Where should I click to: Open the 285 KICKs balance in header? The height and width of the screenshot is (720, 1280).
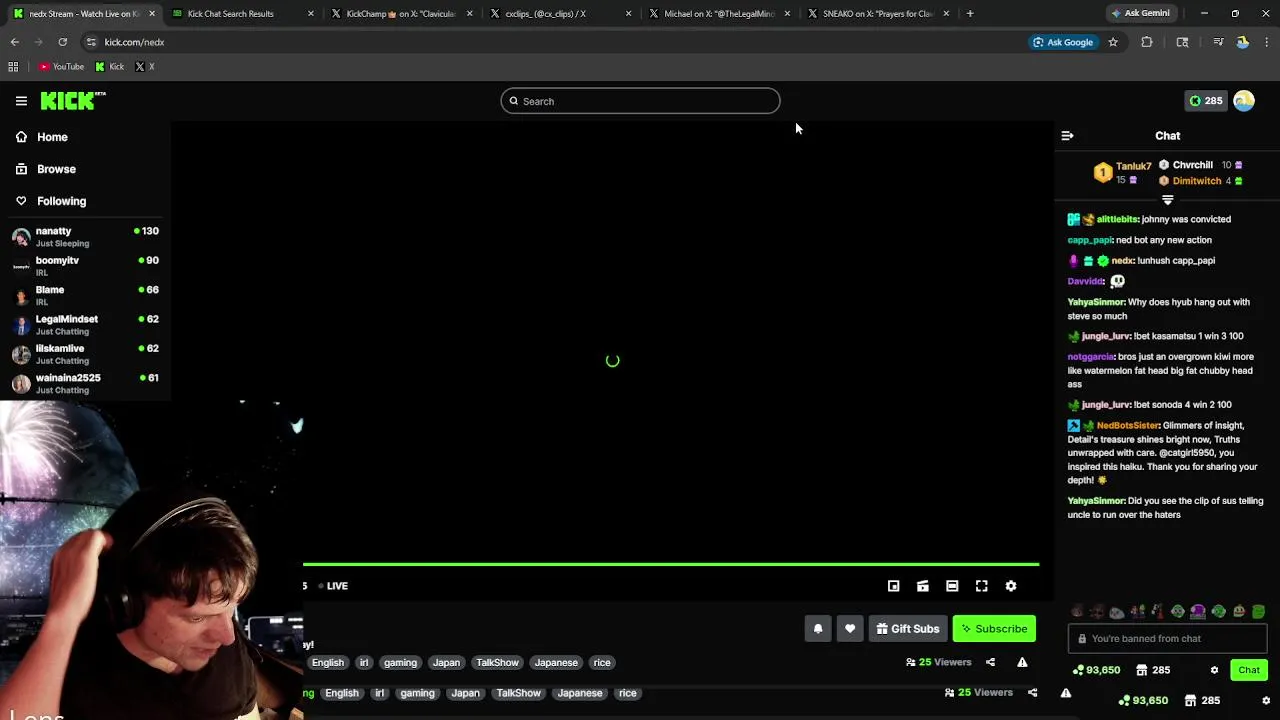tap(1205, 101)
